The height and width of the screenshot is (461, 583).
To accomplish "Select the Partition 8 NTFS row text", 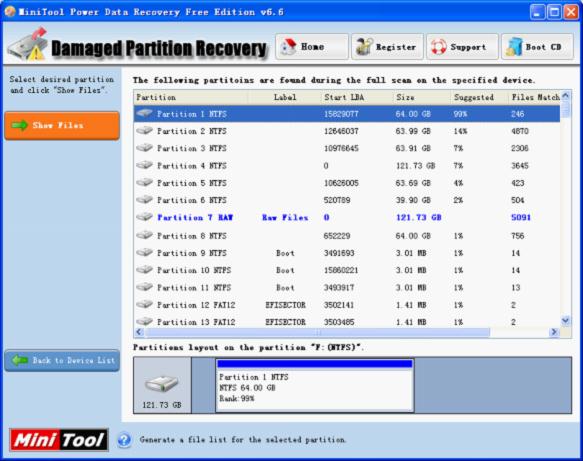I will (x=191, y=236).
